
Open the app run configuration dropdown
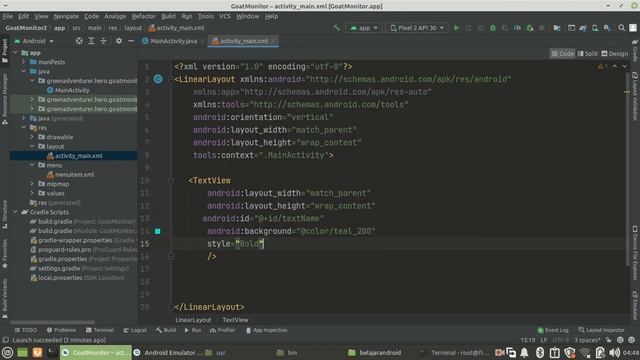(x=364, y=28)
